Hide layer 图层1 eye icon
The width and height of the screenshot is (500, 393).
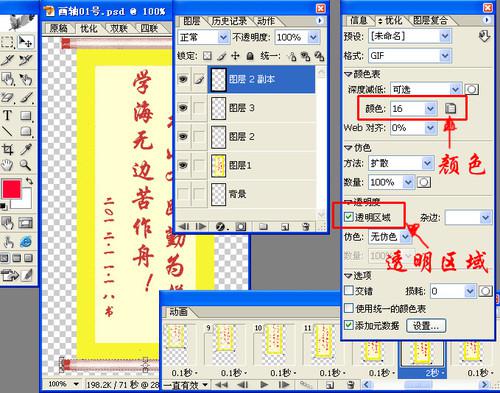183,165
